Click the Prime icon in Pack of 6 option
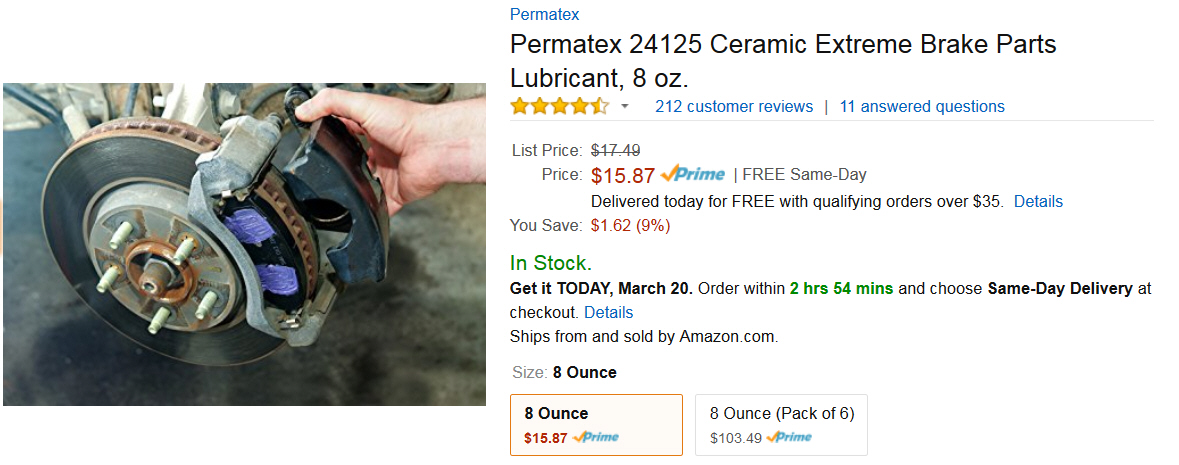This screenshot has width=1179, height=465. [789, 437]
